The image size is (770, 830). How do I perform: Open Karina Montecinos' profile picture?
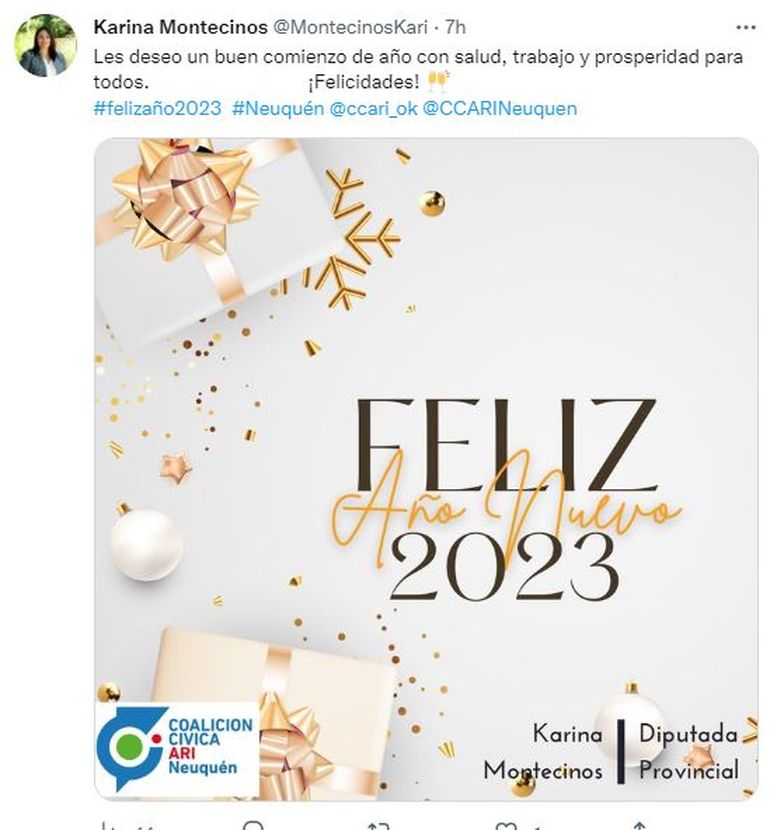point(45,46)
